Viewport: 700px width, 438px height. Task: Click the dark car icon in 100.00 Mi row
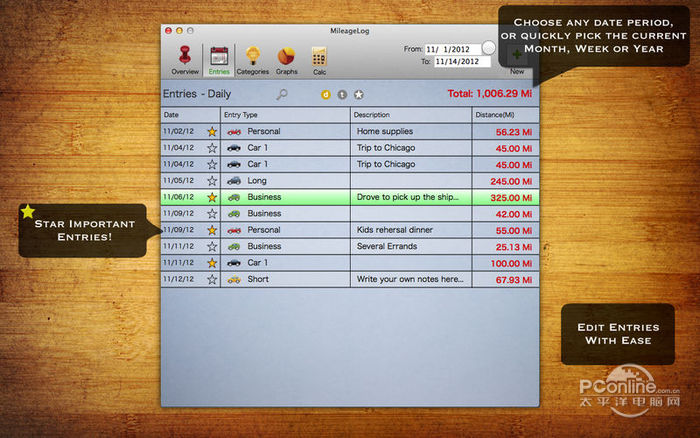point(234,263)
